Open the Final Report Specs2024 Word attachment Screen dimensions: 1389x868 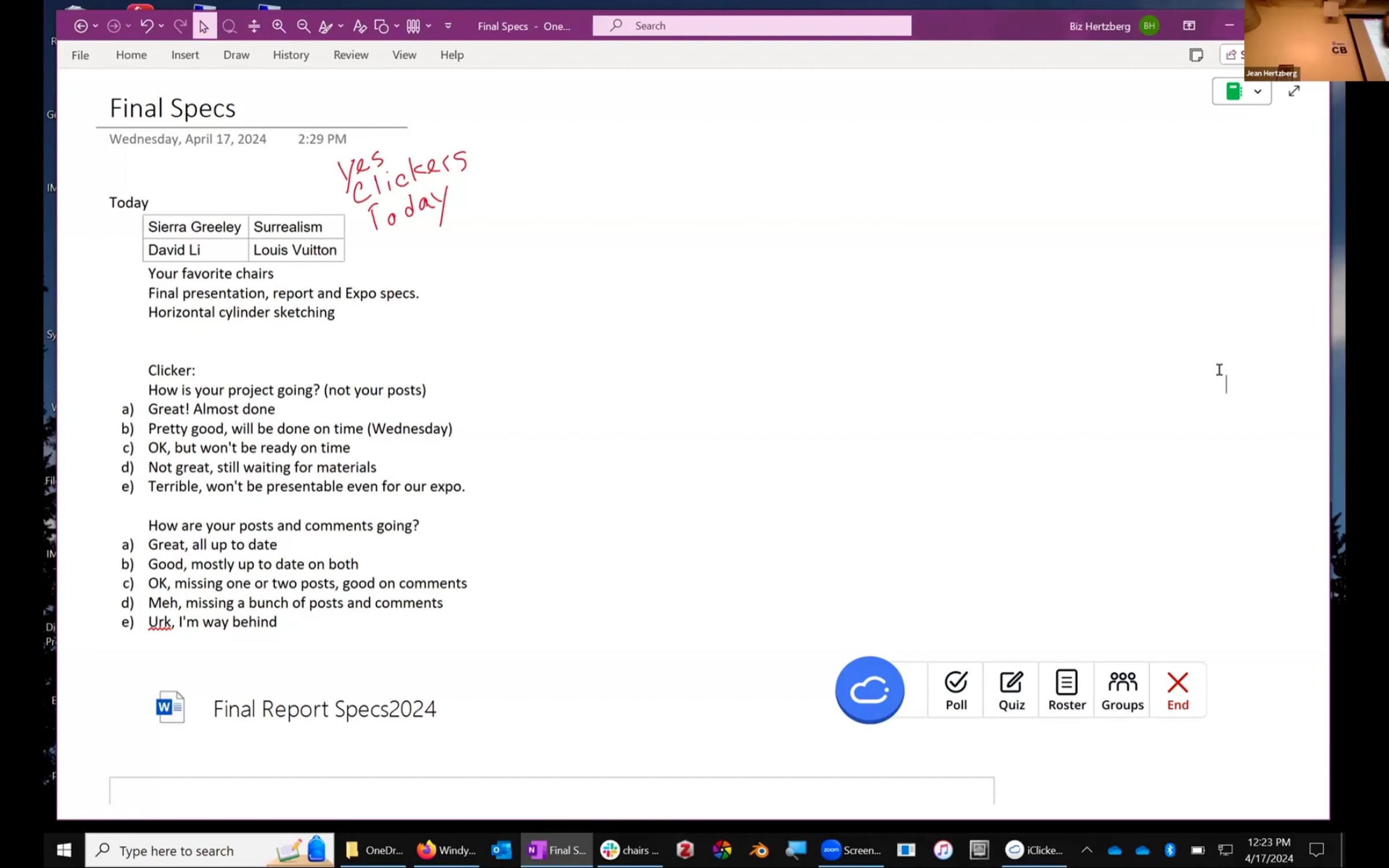point(296,708)
